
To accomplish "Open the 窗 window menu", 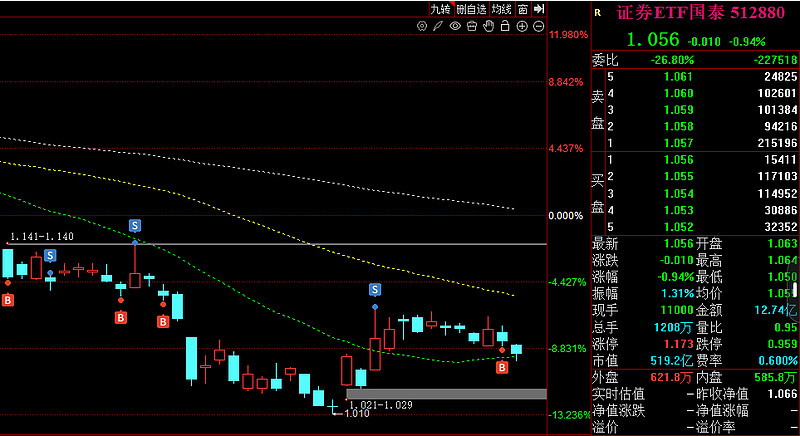I will (x=523, y=9).
